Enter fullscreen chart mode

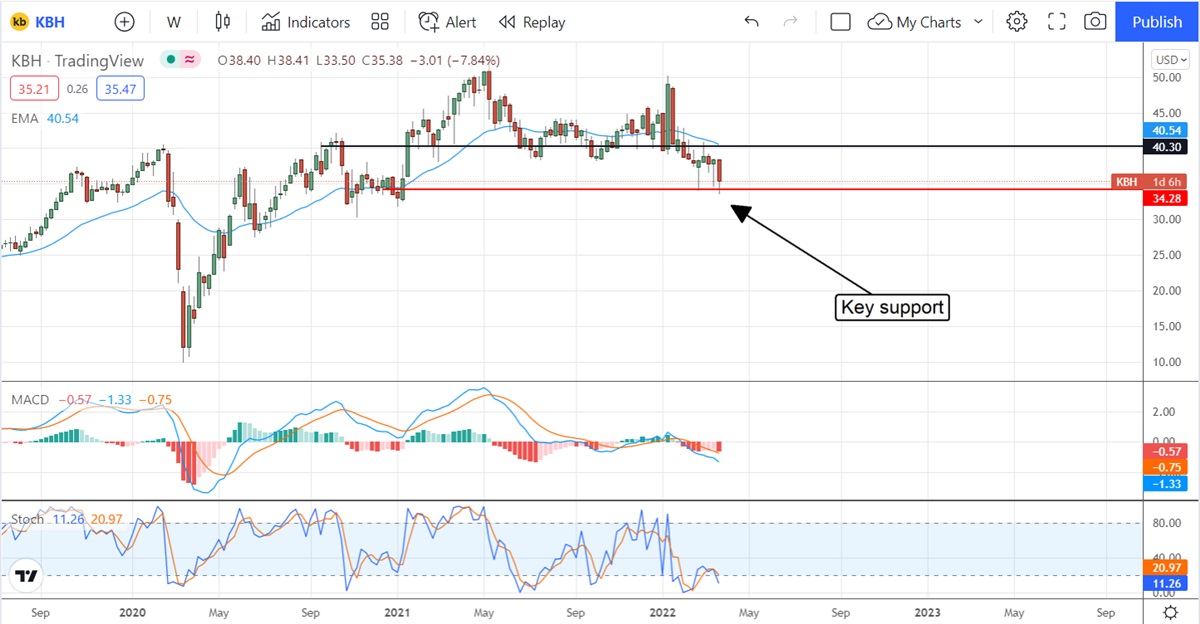tap(1056, 22)
